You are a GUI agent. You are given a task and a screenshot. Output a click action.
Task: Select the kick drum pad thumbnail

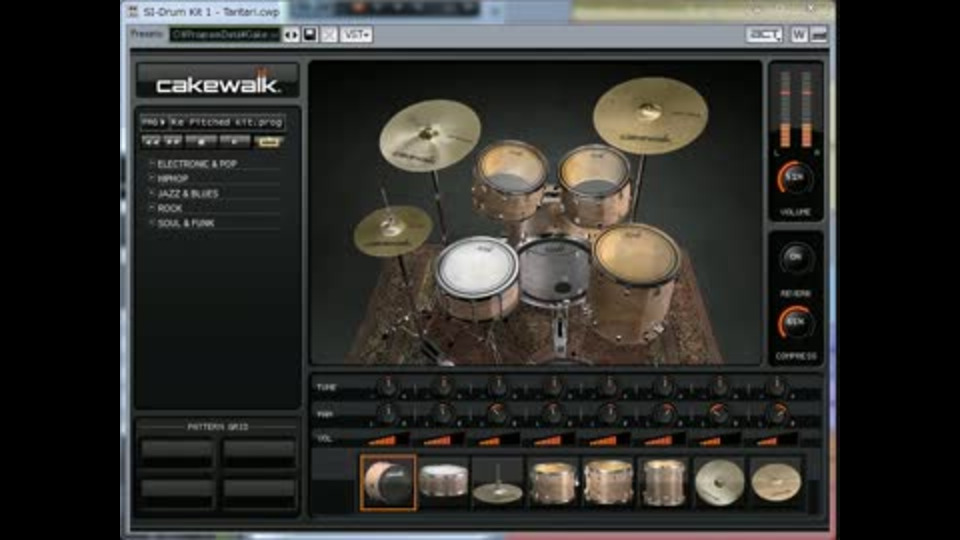click(388, 482)
